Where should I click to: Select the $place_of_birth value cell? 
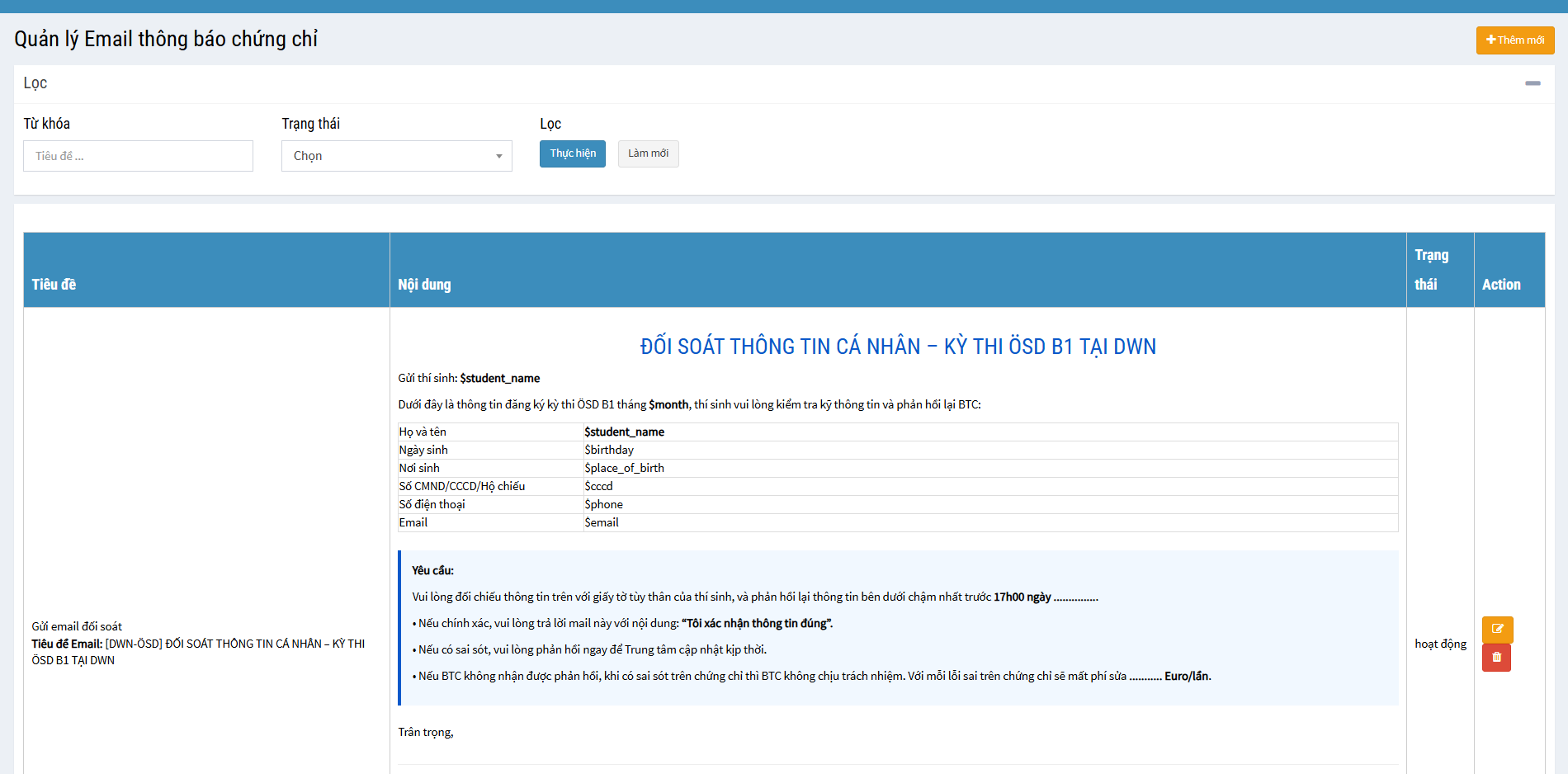[624, 468]
